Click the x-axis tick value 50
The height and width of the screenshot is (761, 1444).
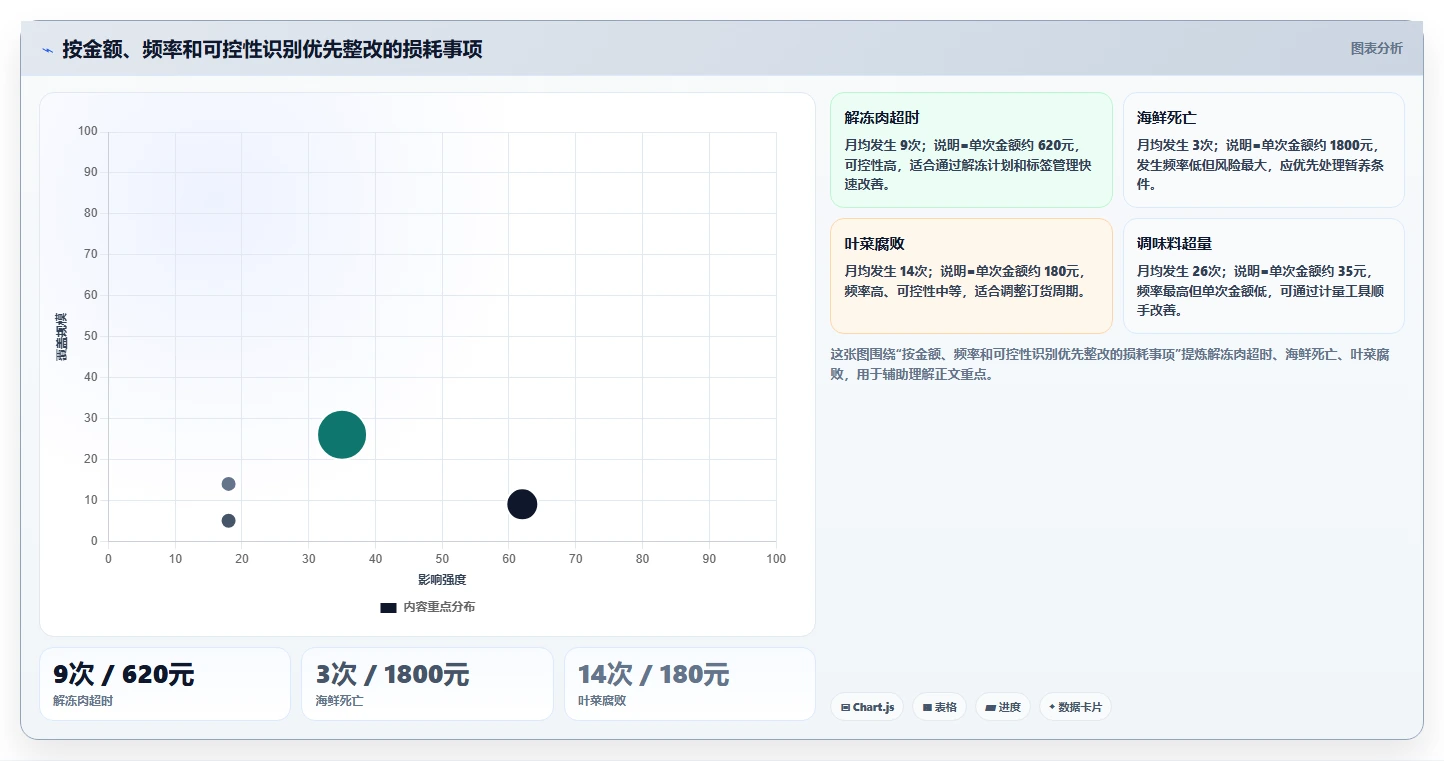442,559
